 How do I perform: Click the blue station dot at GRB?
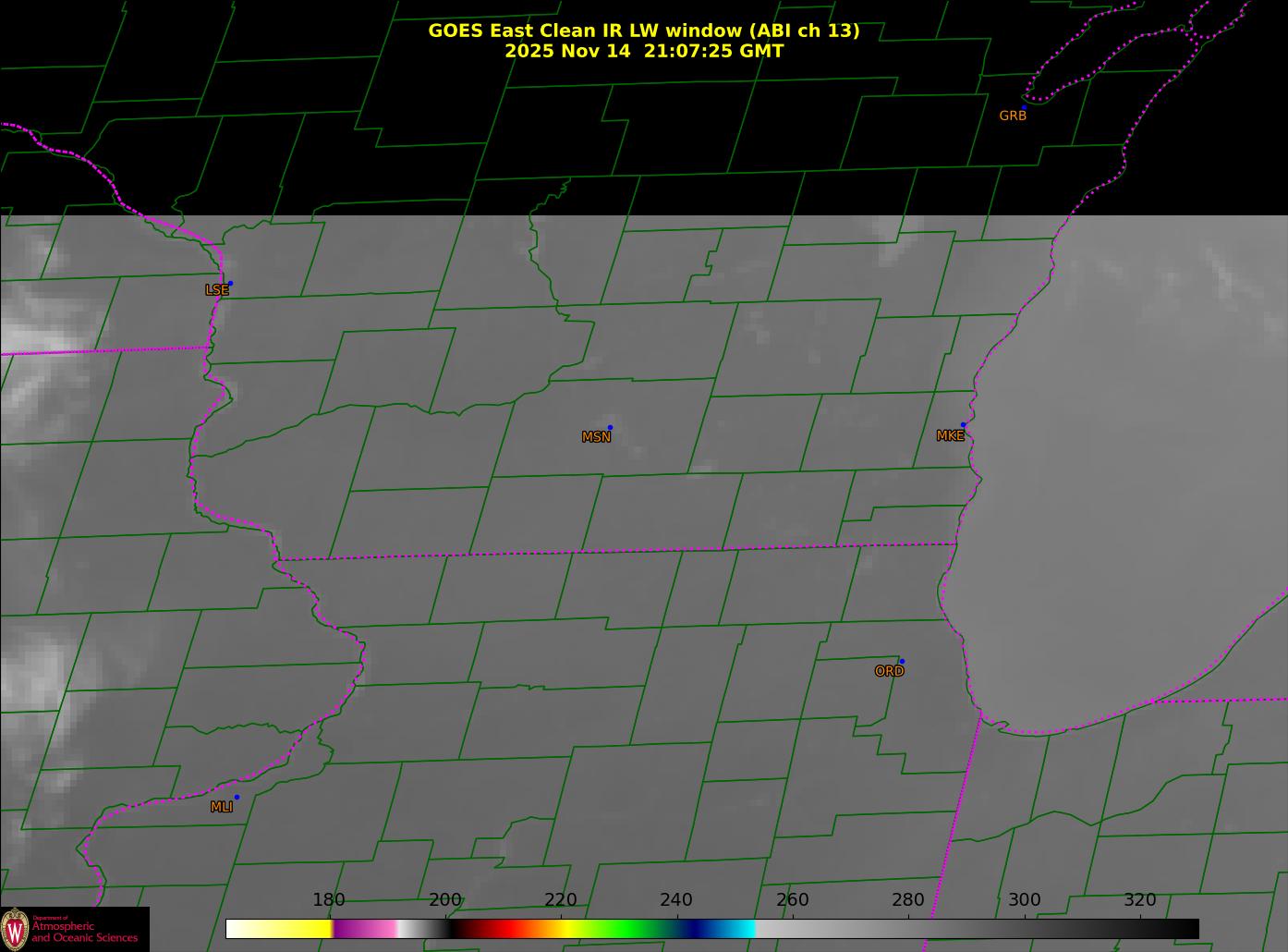1024,107
